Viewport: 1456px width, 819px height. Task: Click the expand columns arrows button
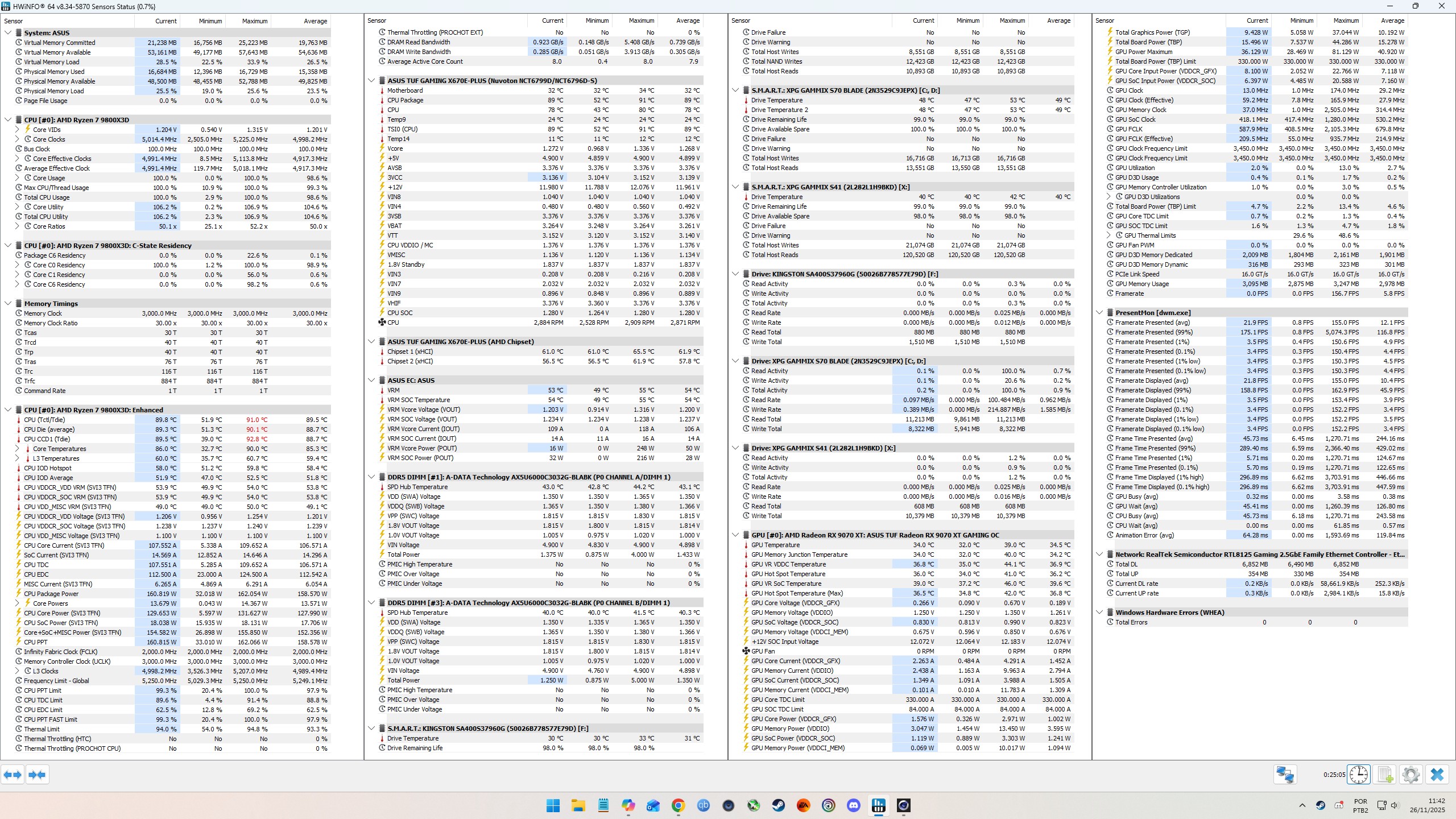13,774
